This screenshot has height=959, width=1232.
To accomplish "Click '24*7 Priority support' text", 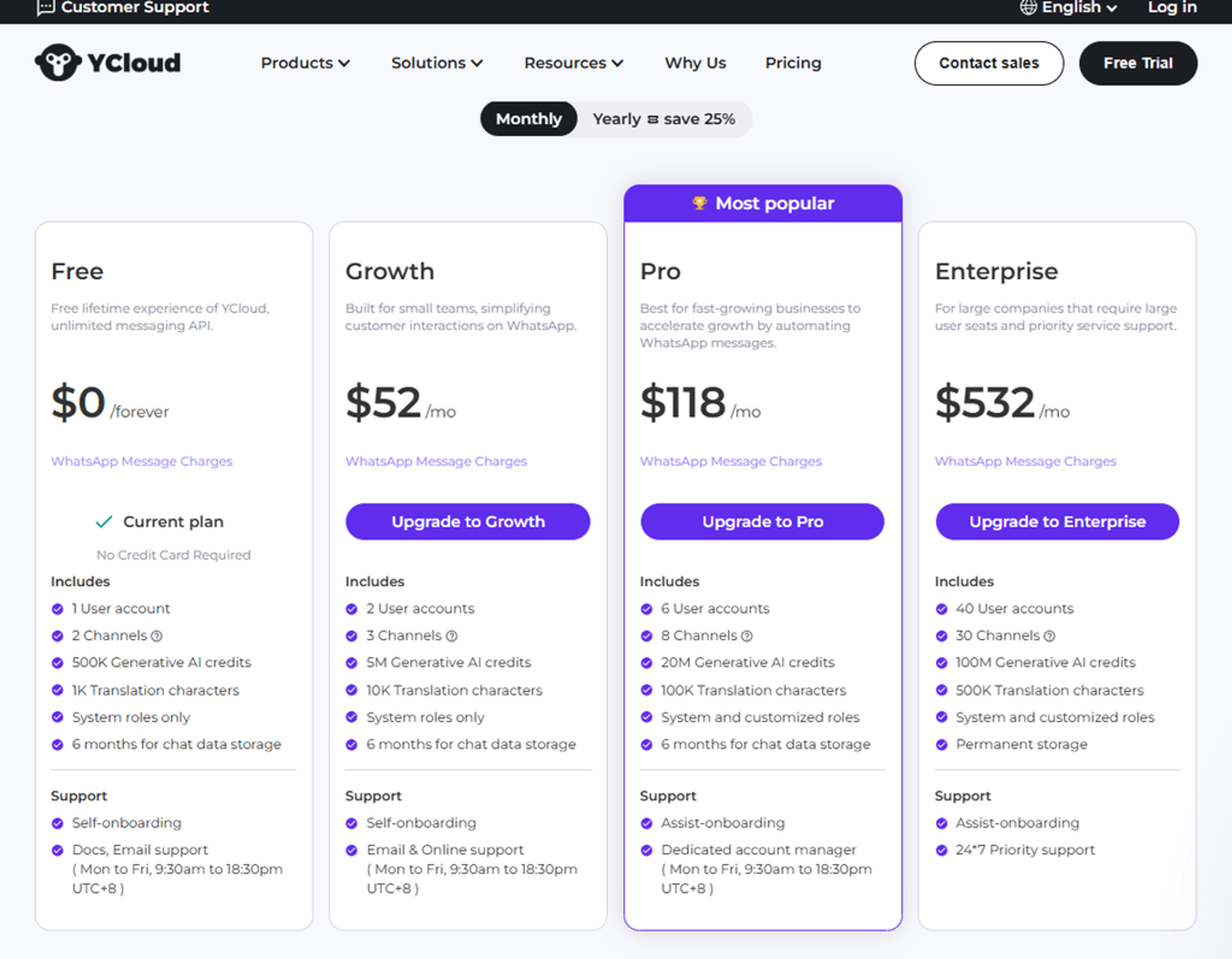I will [x=1025, y=850].
